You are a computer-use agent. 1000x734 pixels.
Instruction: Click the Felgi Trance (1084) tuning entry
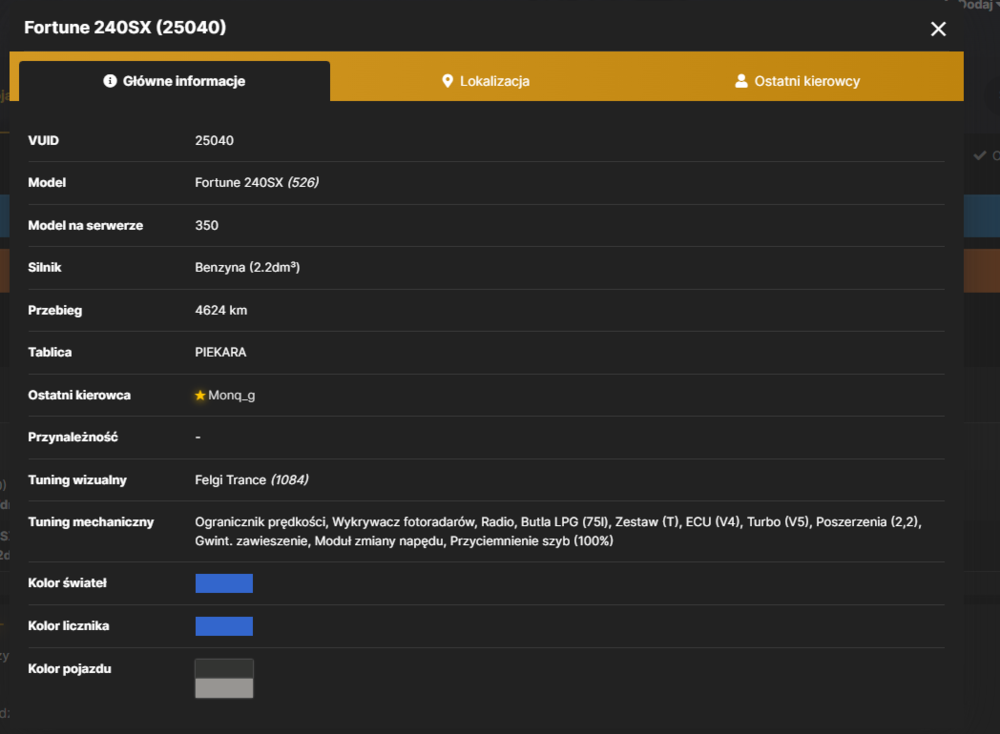[251, 480]
